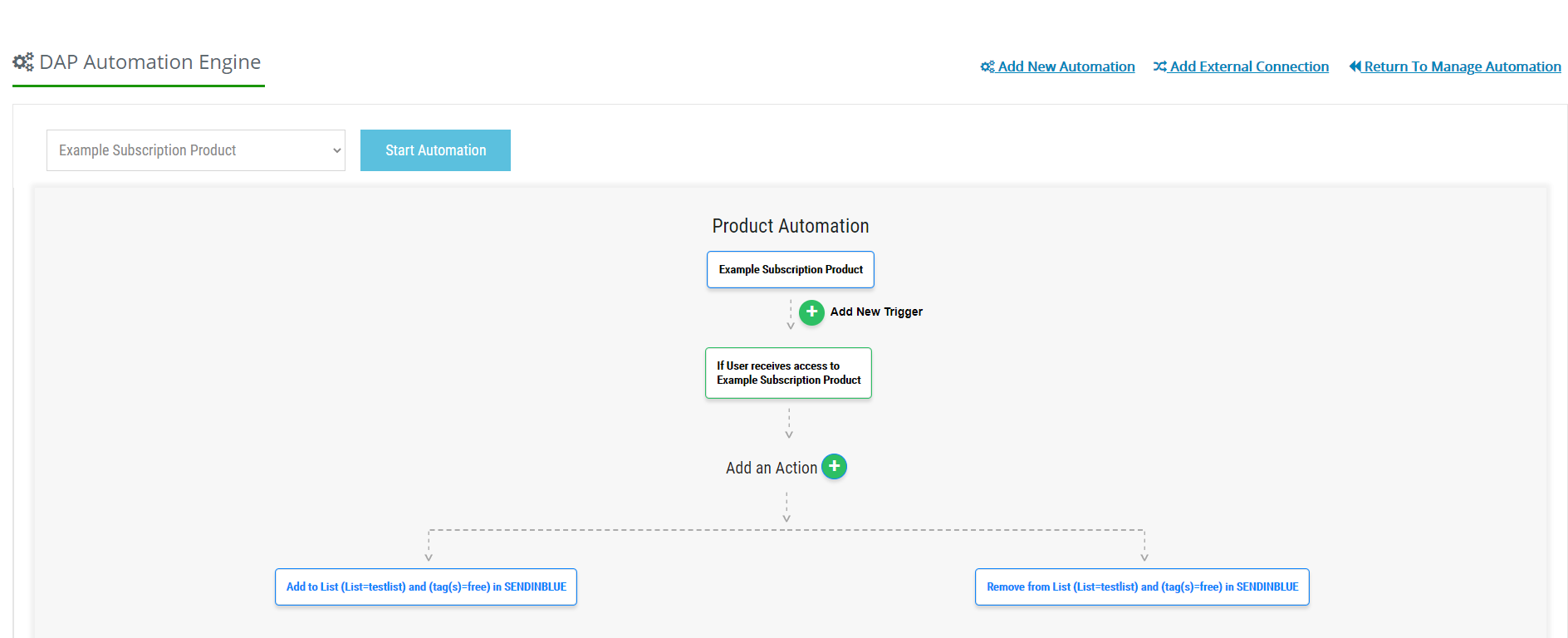
Task: Open the Add External Connection link
Action: click(x=1249, y=66)
